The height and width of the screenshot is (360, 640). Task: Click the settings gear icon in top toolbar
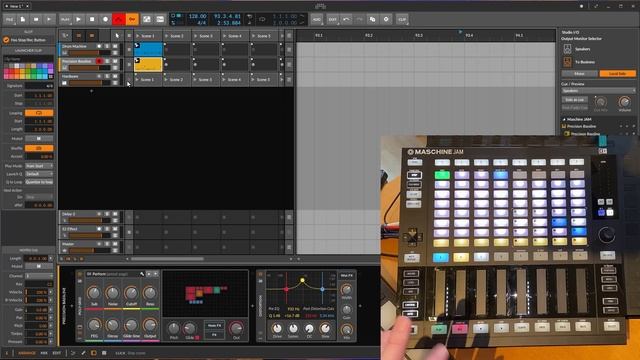click(386, 19)
